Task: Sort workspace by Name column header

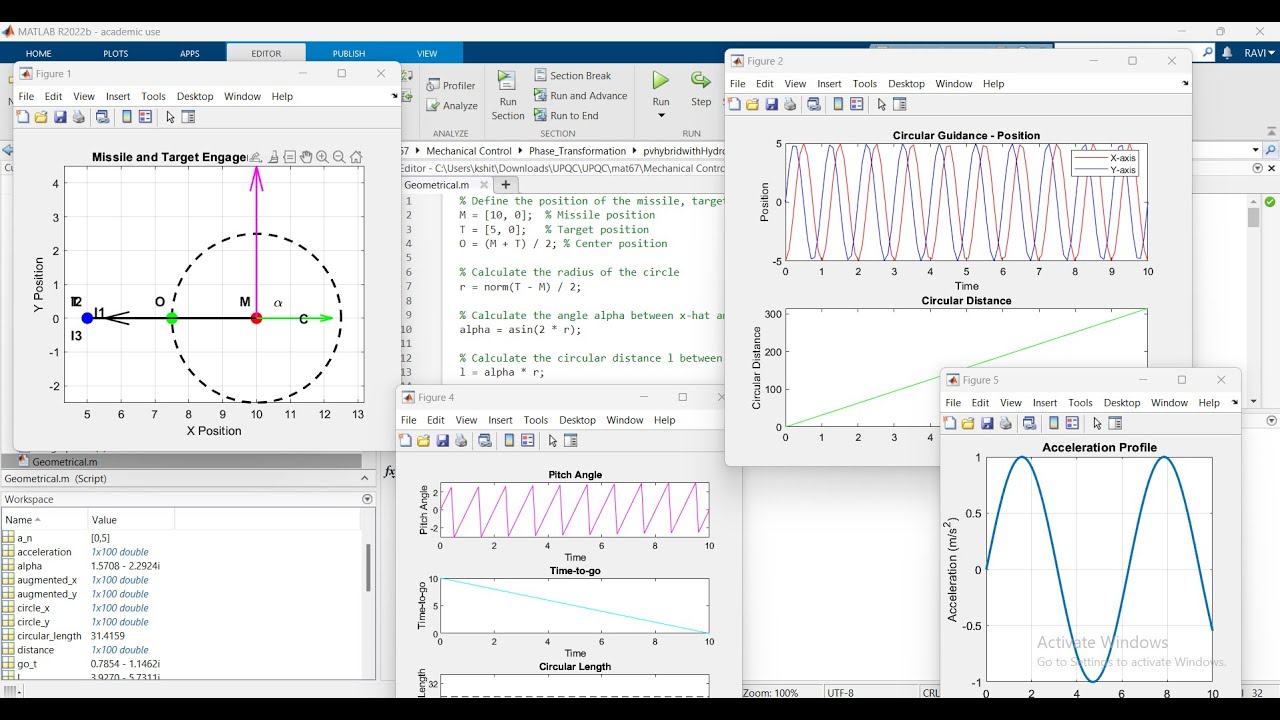Action: pyautogui.click(x=44, y=520)
